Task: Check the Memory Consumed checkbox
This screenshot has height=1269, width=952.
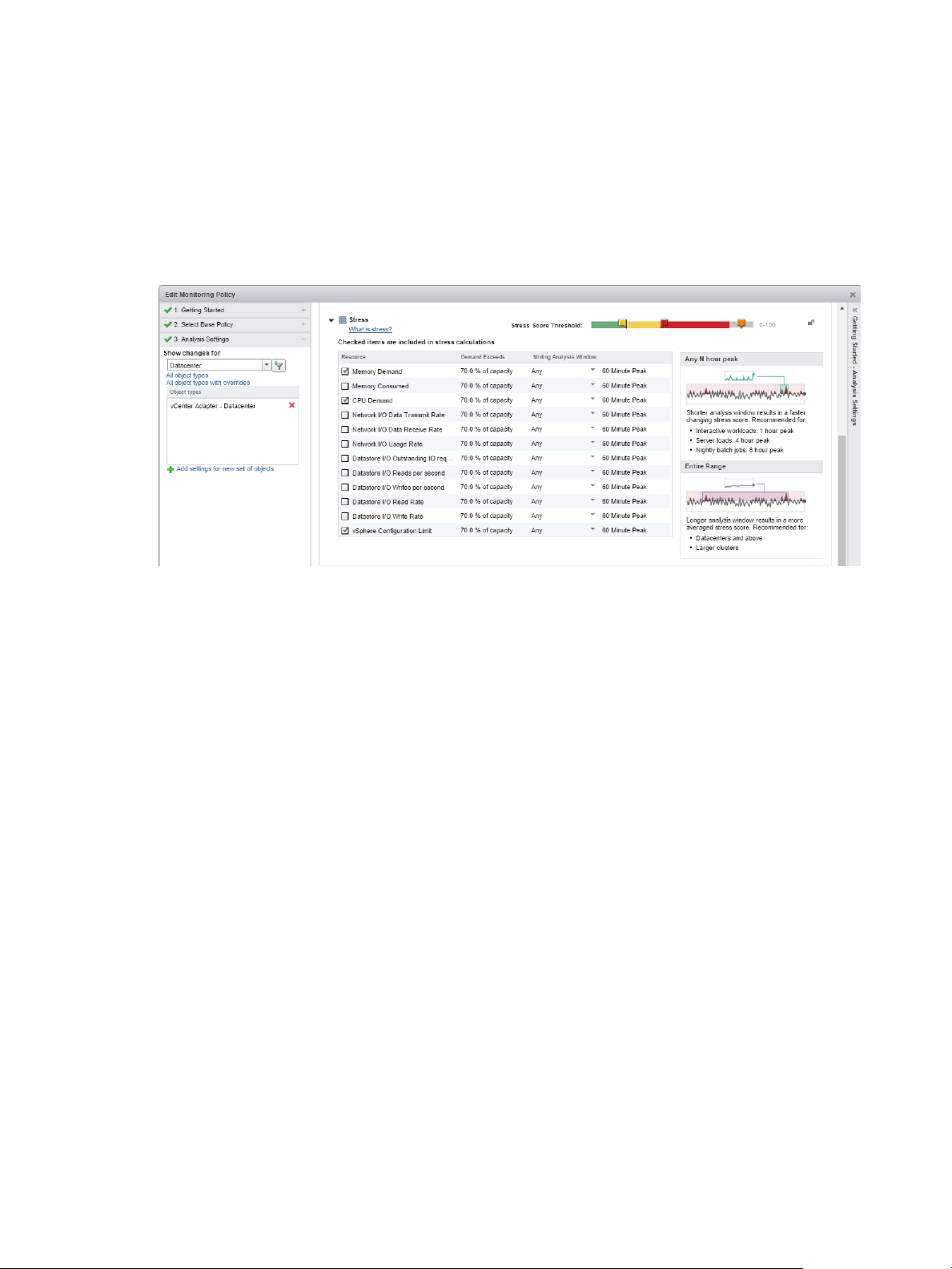Action: 345,386
